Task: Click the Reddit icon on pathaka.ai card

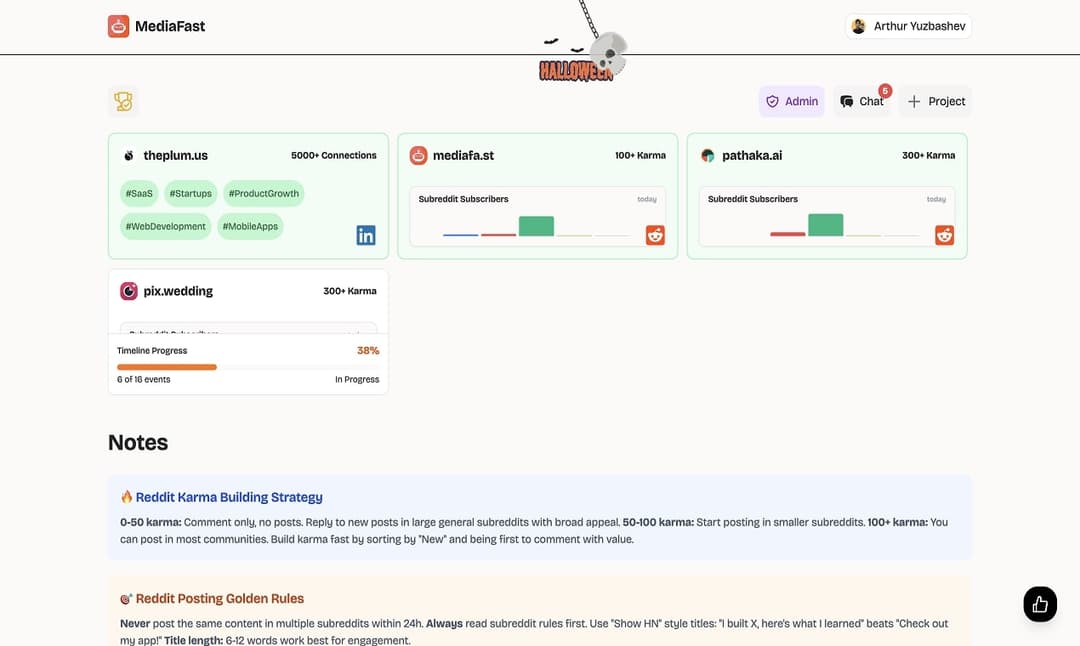Action: point(943,233)
